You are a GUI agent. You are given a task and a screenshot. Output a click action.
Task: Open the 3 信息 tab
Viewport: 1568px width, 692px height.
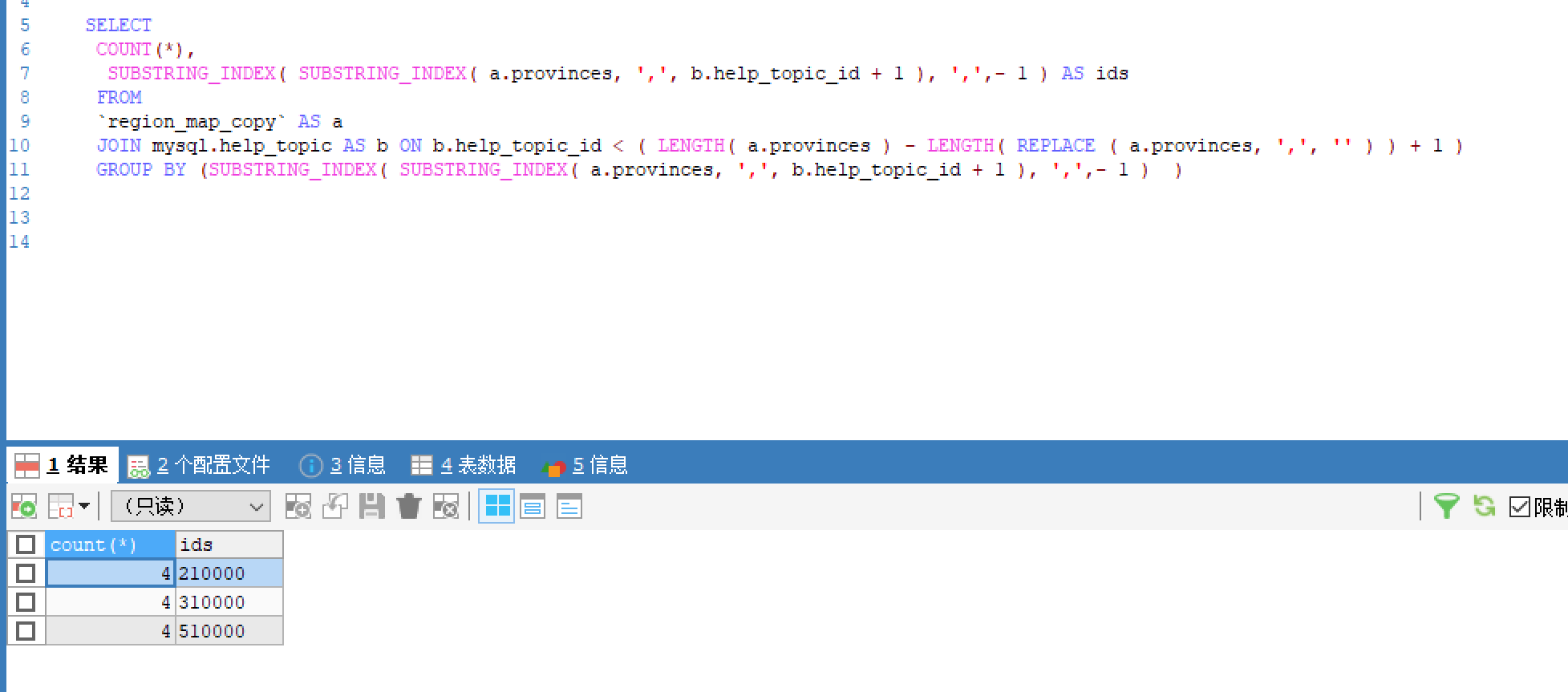342,465
